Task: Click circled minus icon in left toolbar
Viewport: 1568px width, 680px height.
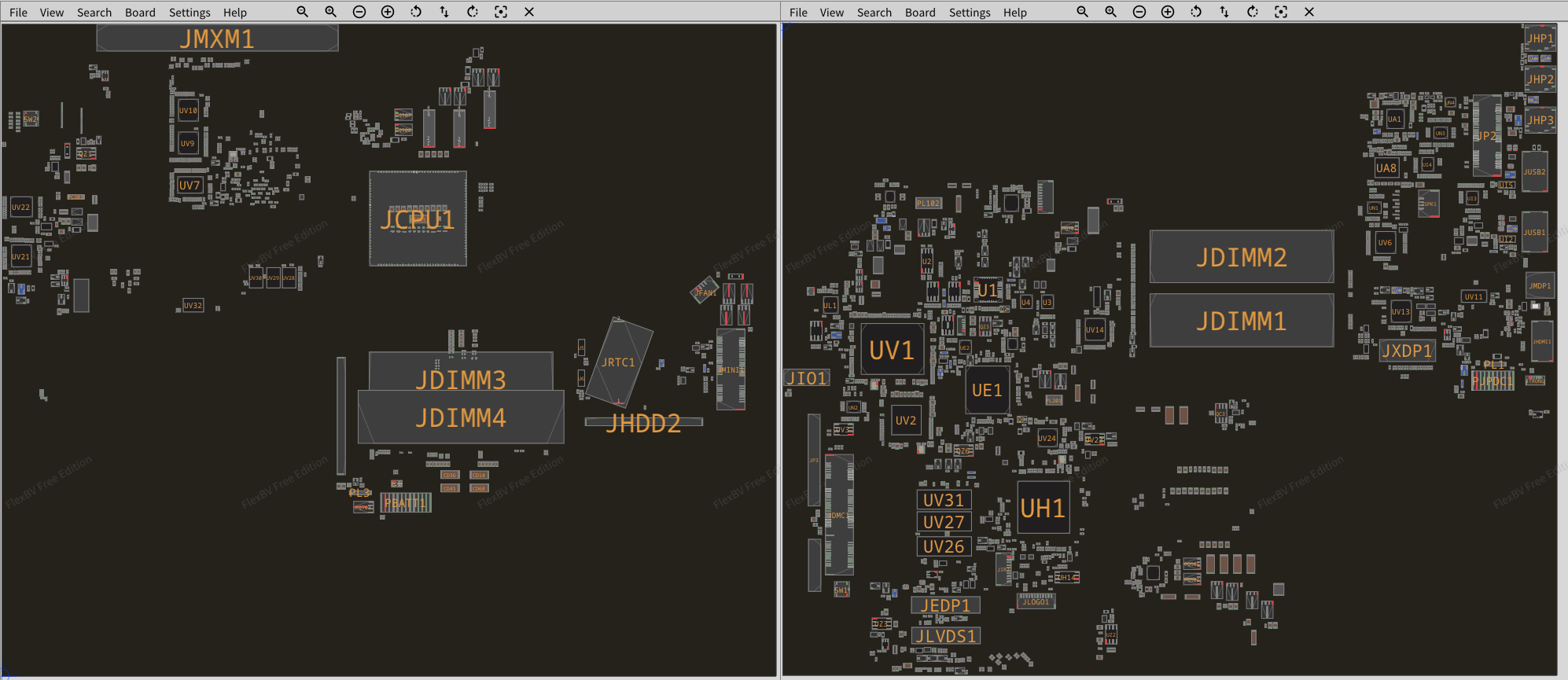Action: click(359, 12)
